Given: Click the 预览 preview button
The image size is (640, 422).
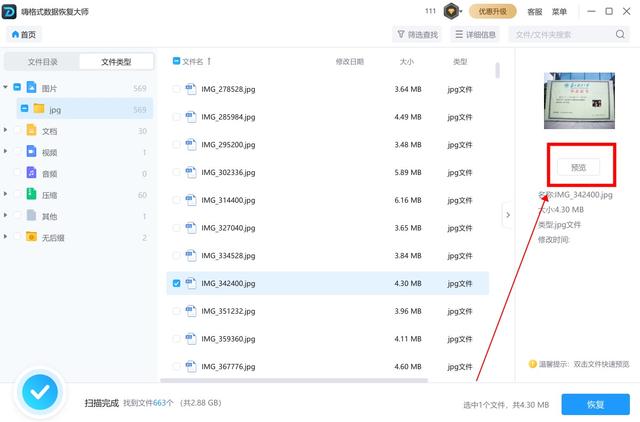Looking at the screenshot, I should [x=578, y=167].
